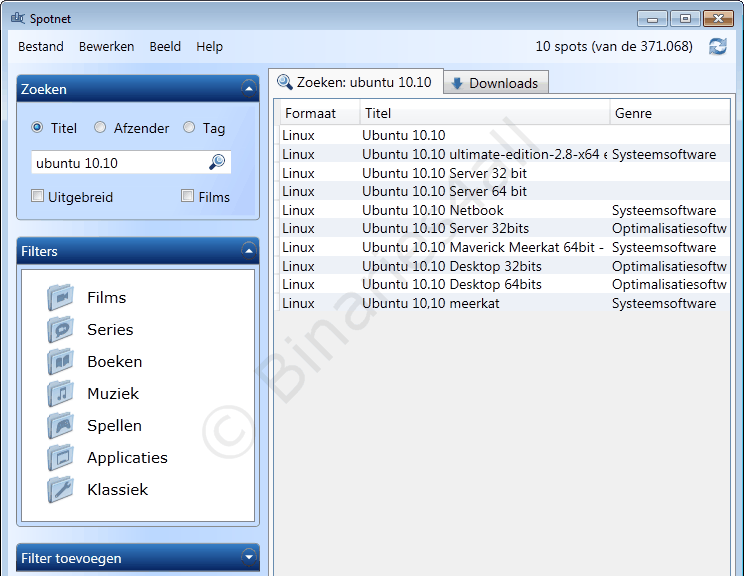The width and height of the screenshot is (744, 576).
Task: Select the Tag radio button
Action: coord(189,127)
